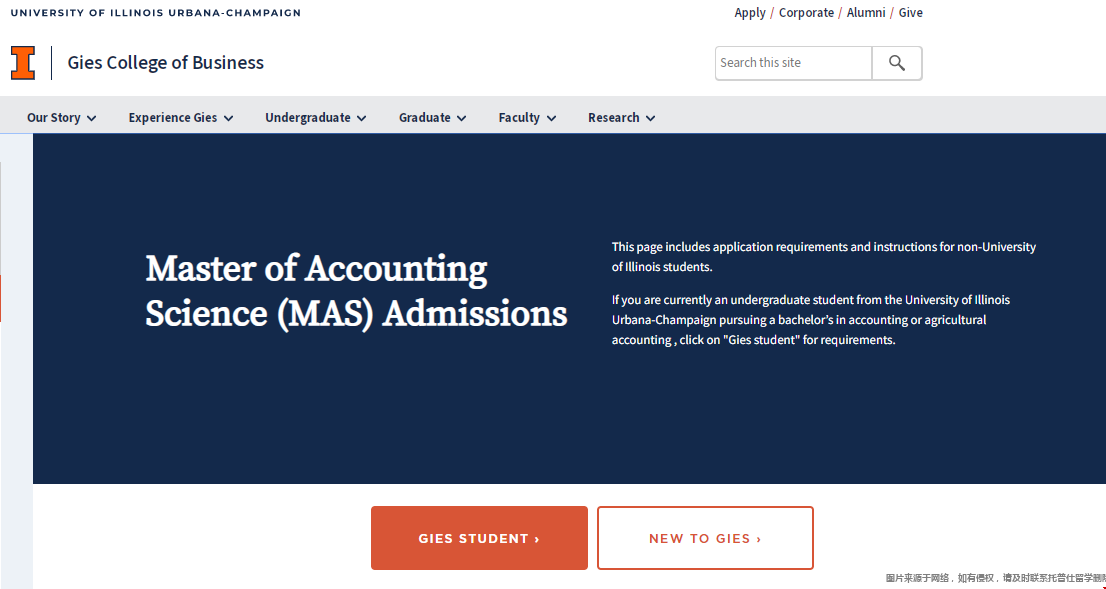Screen dimensions: 1106x589
Task: Expand the Undergraduate navigation menu
Action: [x=315, y=118]
